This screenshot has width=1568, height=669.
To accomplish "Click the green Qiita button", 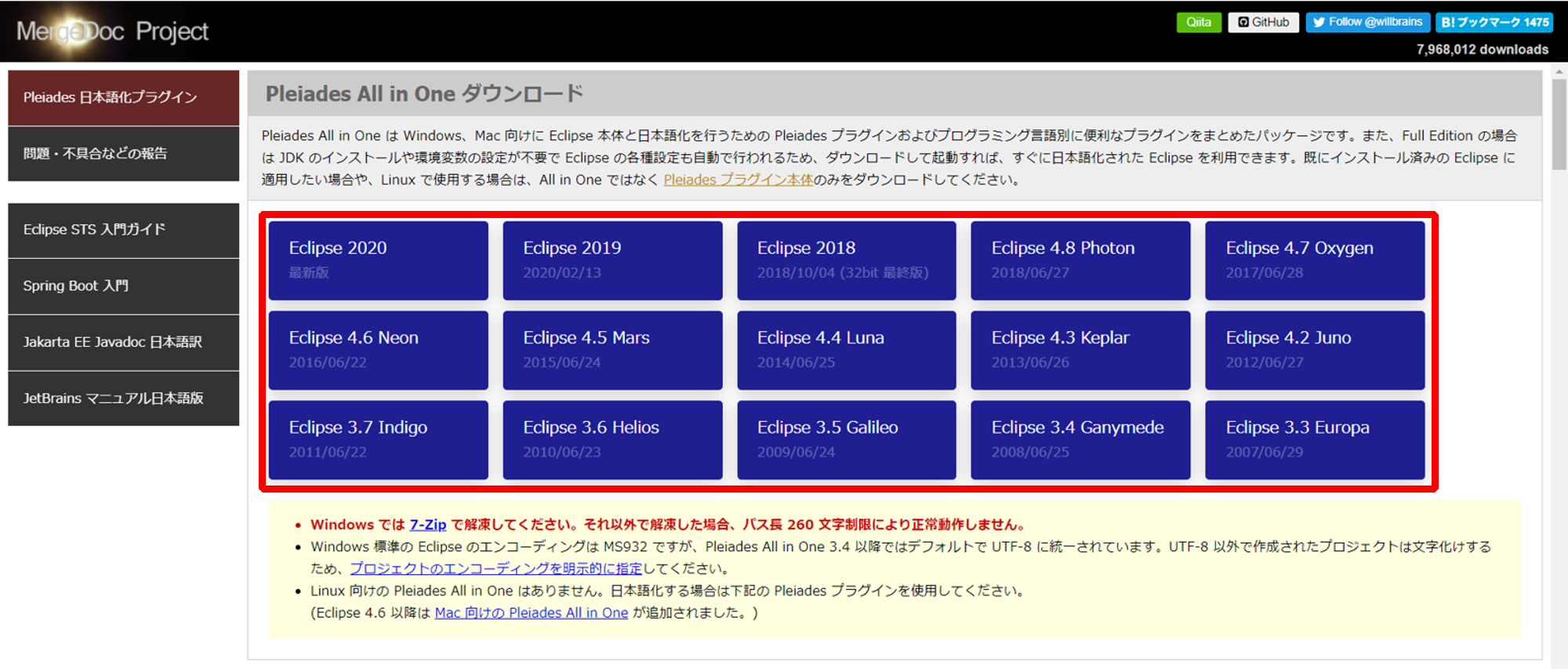I will click(1198, 22).
